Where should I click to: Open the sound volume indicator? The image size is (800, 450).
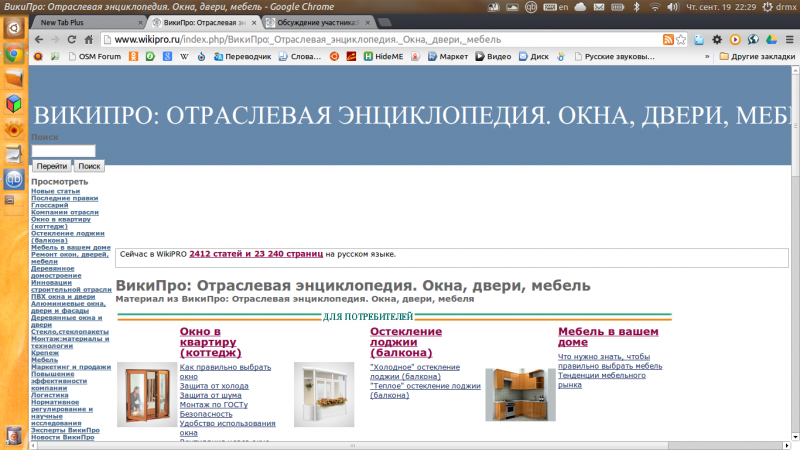673,7
